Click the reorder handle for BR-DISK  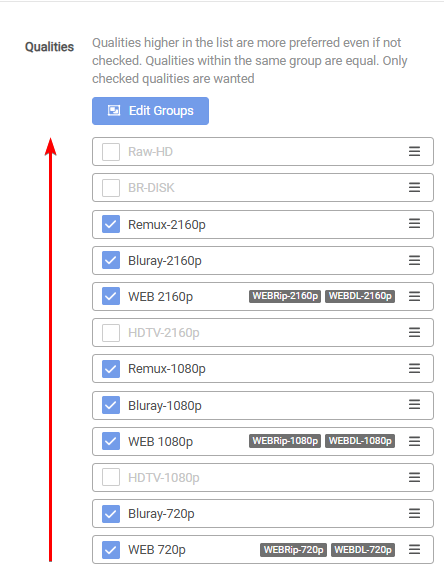[x=414, y=188]
